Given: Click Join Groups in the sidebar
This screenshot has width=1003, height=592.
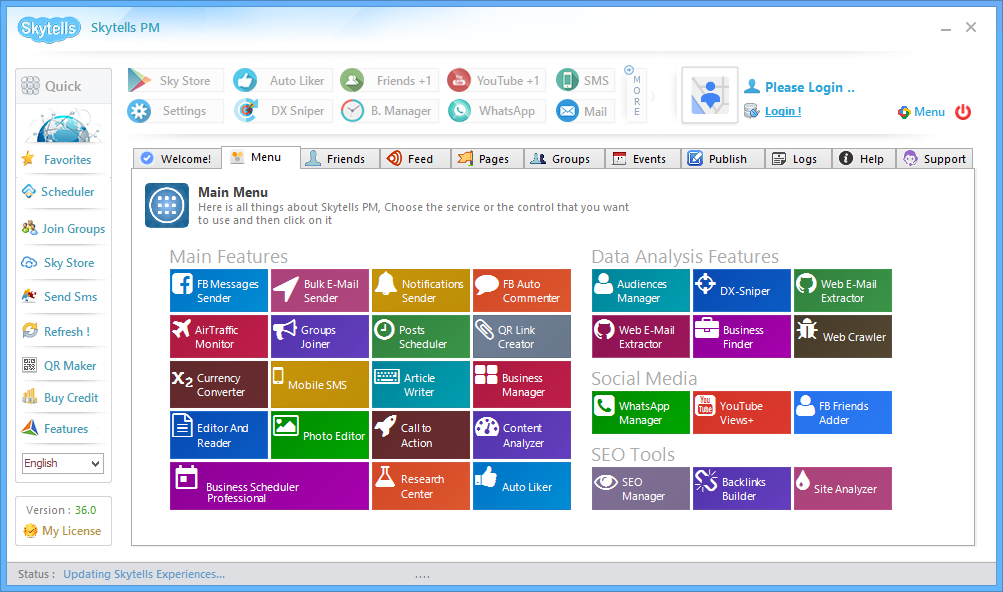Looking at the screenshot, I should [63, 228].
